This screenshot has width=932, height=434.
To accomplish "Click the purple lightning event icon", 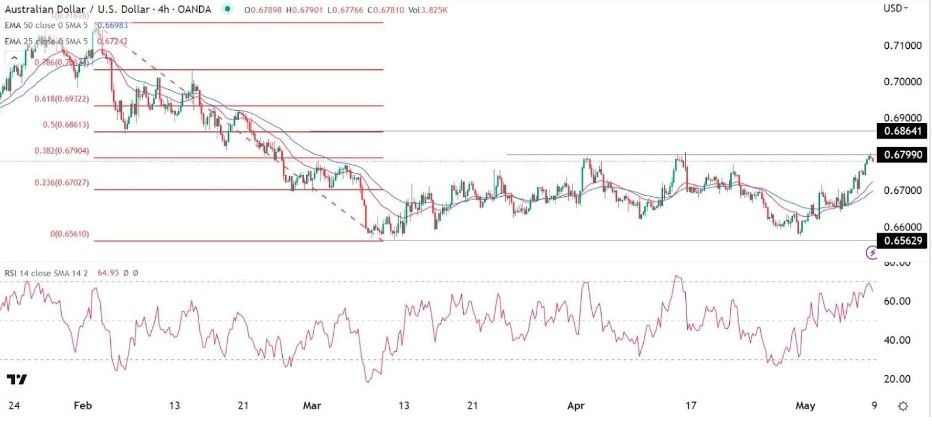I will click(872, 253).
